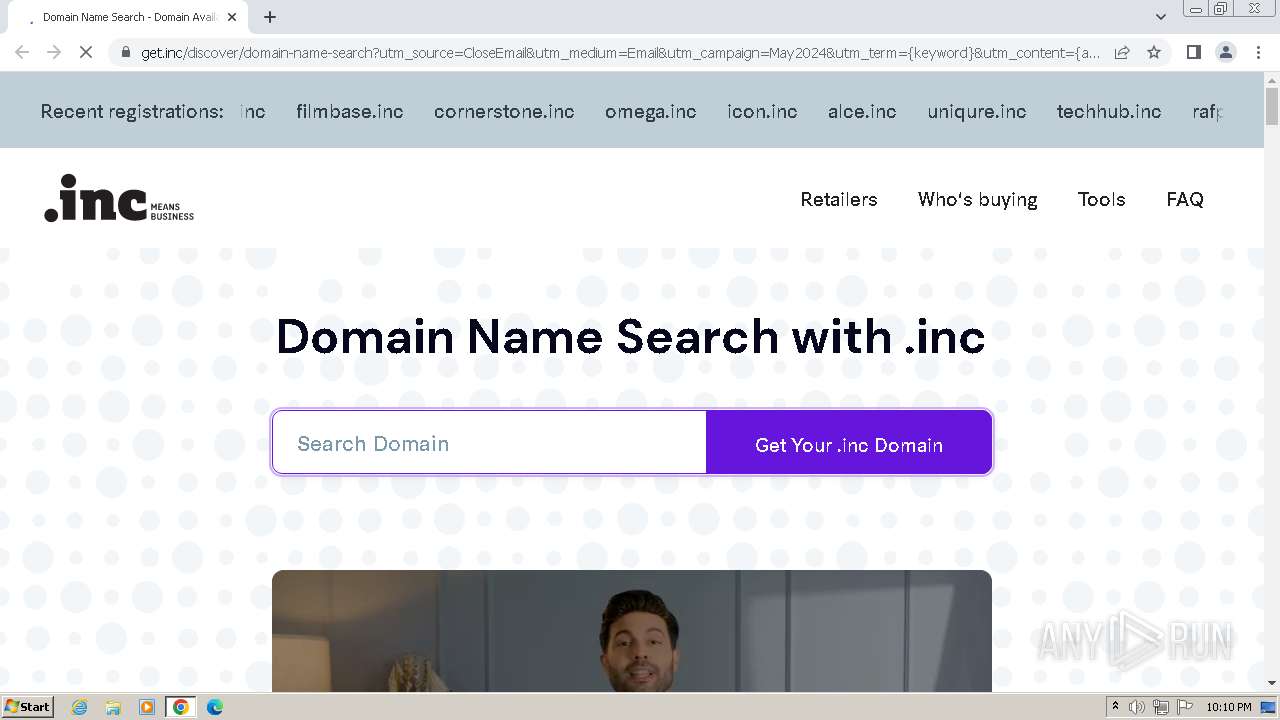Click scrollbar down arrow

coord(1272,683)
